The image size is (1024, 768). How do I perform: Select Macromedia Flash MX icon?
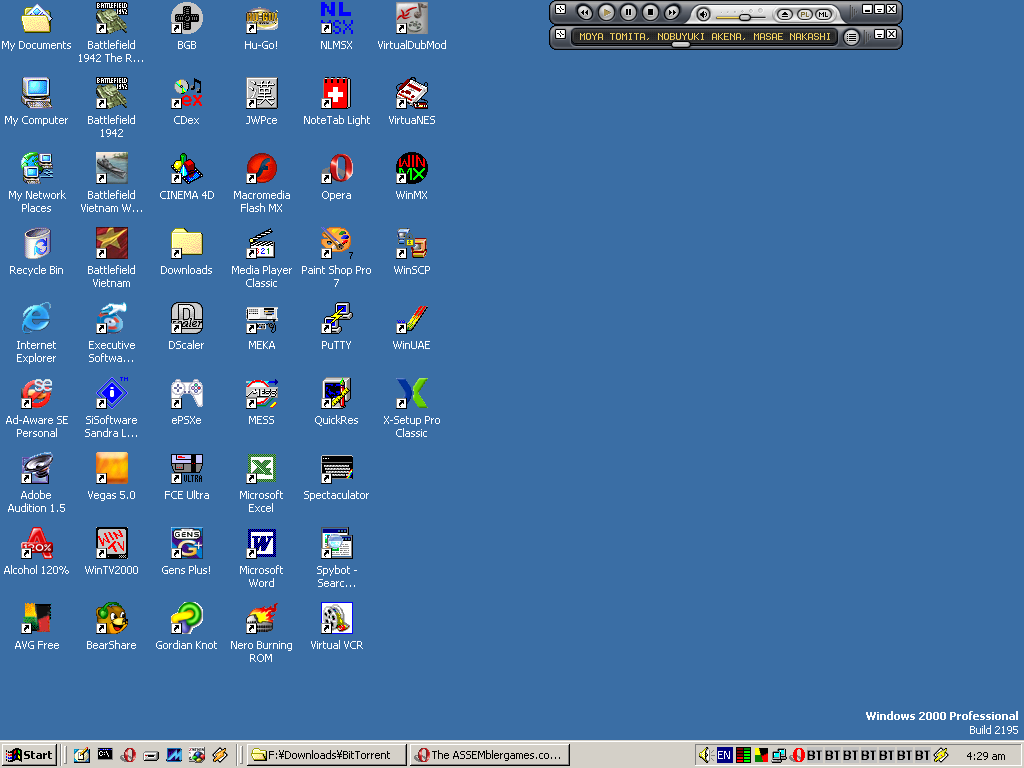261,183
